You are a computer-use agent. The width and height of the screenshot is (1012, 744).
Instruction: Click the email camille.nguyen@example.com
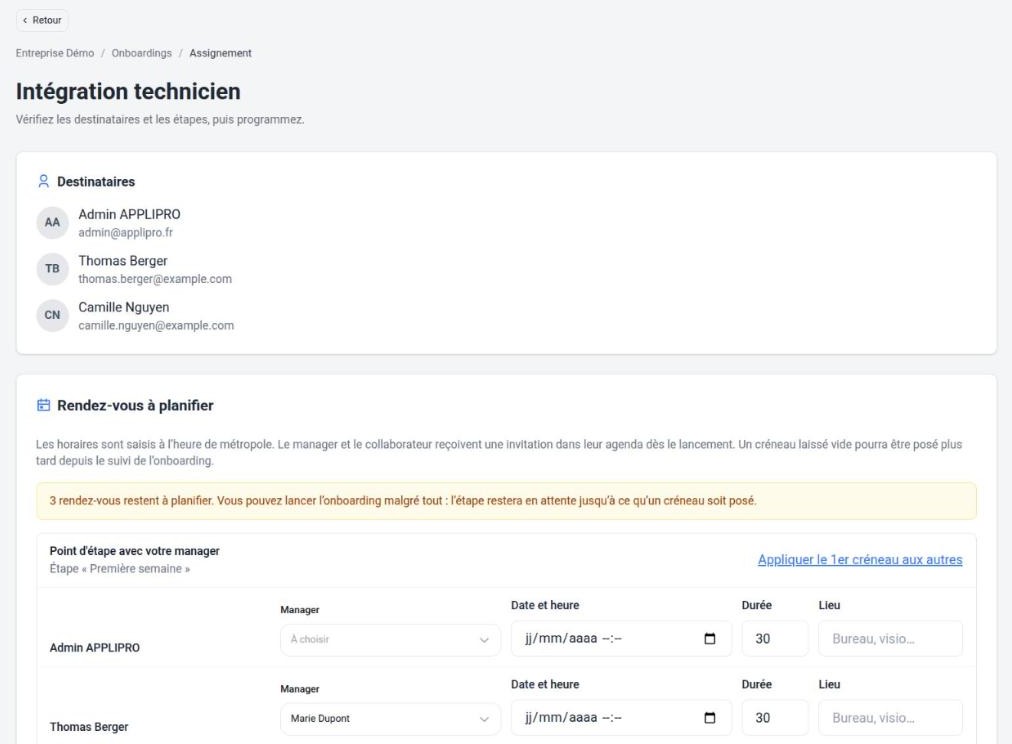click(x=156, y=325)
